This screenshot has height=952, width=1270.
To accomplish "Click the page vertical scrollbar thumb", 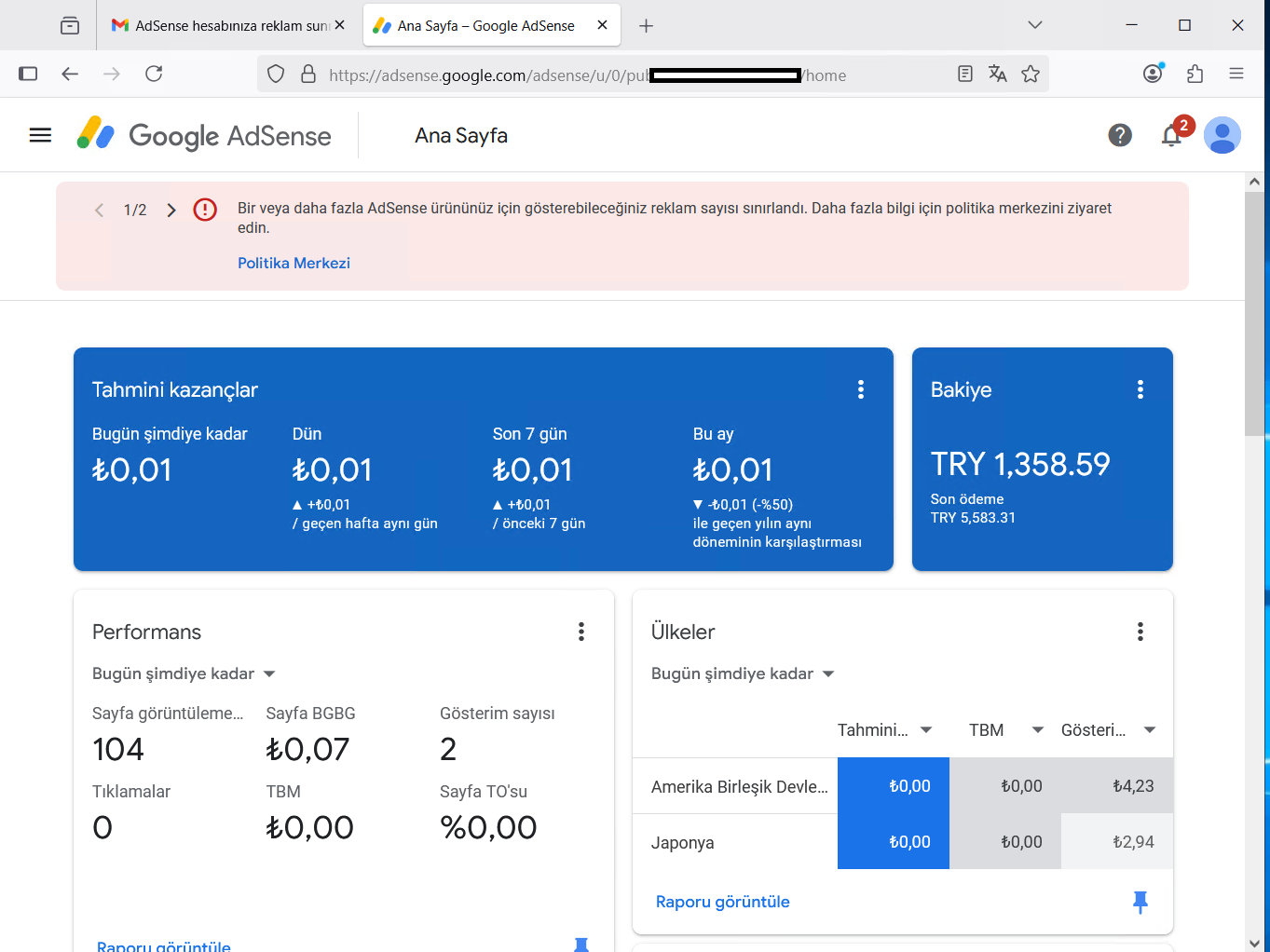I will click(1254, 313).
